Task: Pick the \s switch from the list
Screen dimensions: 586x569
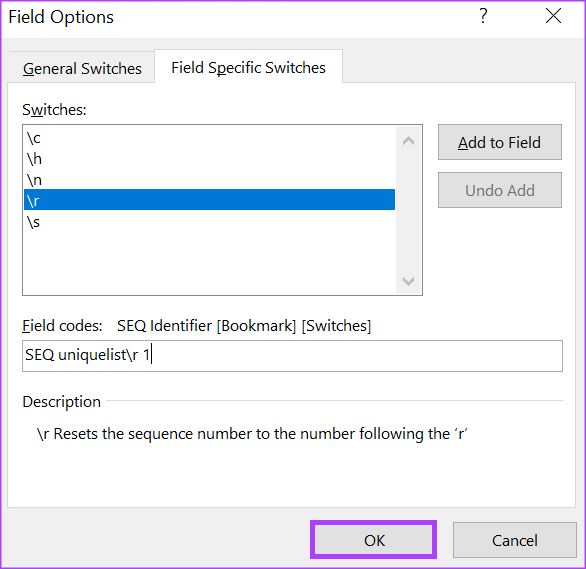Action: click(209, 222)
